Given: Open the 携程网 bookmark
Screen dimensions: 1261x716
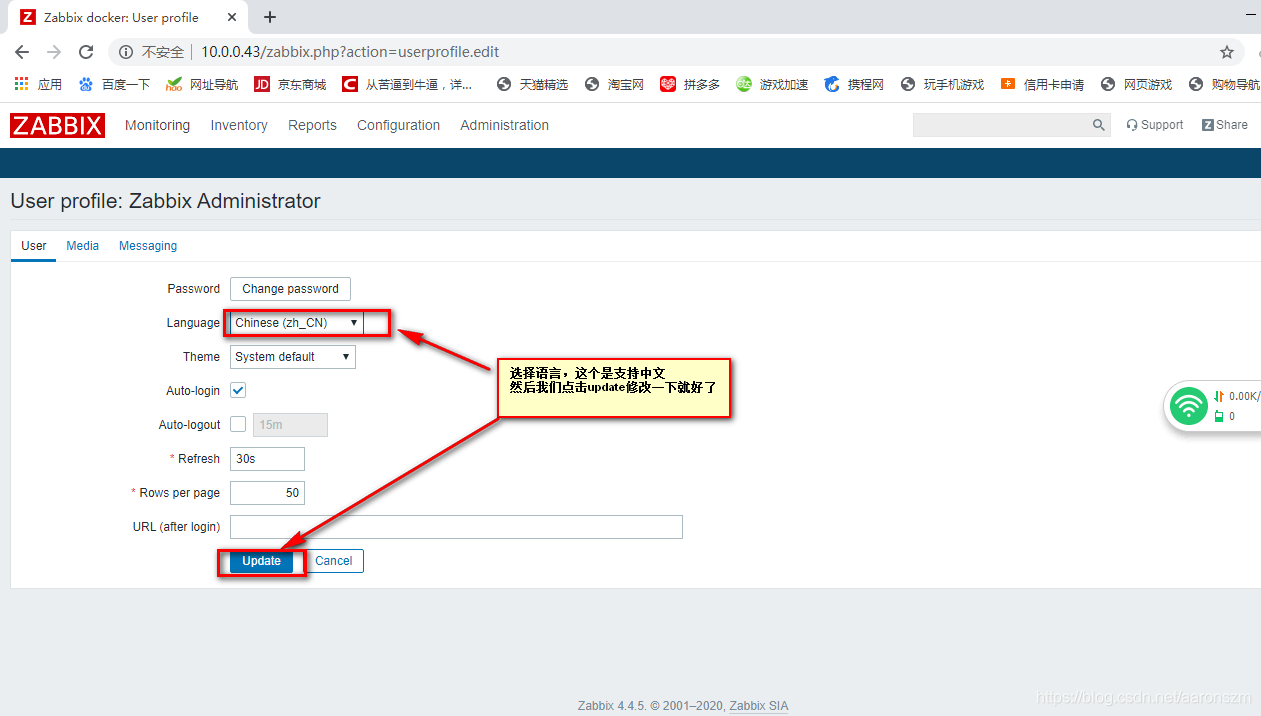Looking at the screenshot, I should pyautogui.click(x=854, y=84).
